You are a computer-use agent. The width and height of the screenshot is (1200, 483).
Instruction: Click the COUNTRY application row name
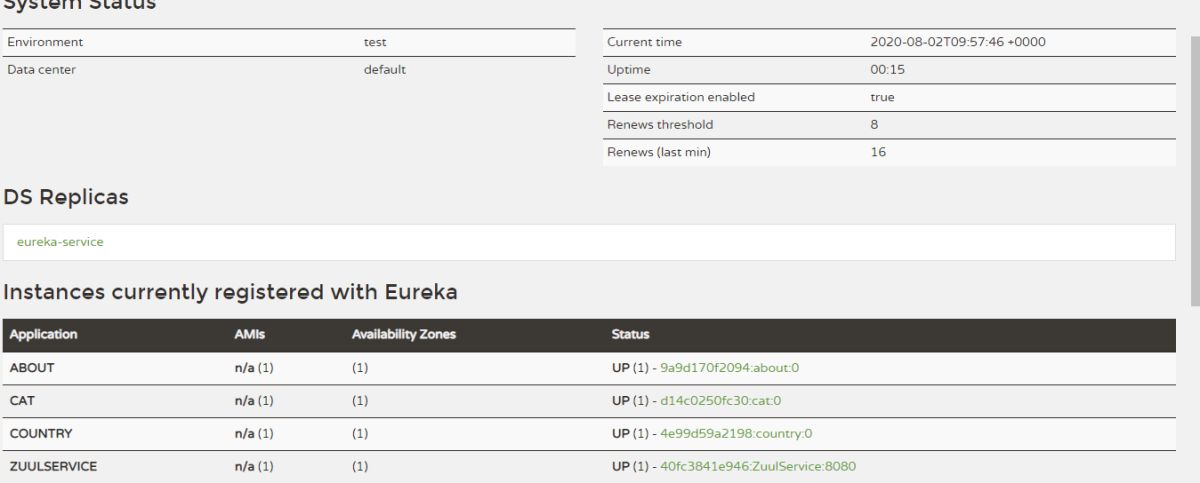coord(40,434)
